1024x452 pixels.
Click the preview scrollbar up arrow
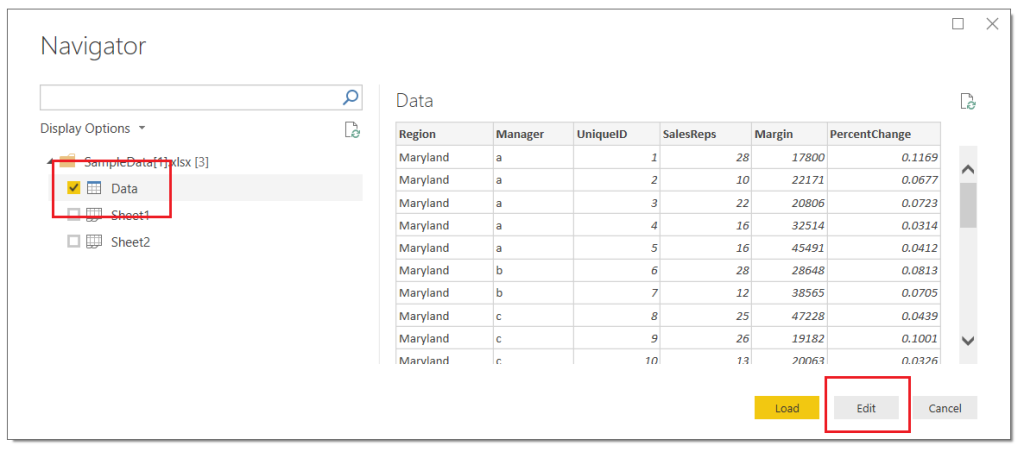point(968,169)
